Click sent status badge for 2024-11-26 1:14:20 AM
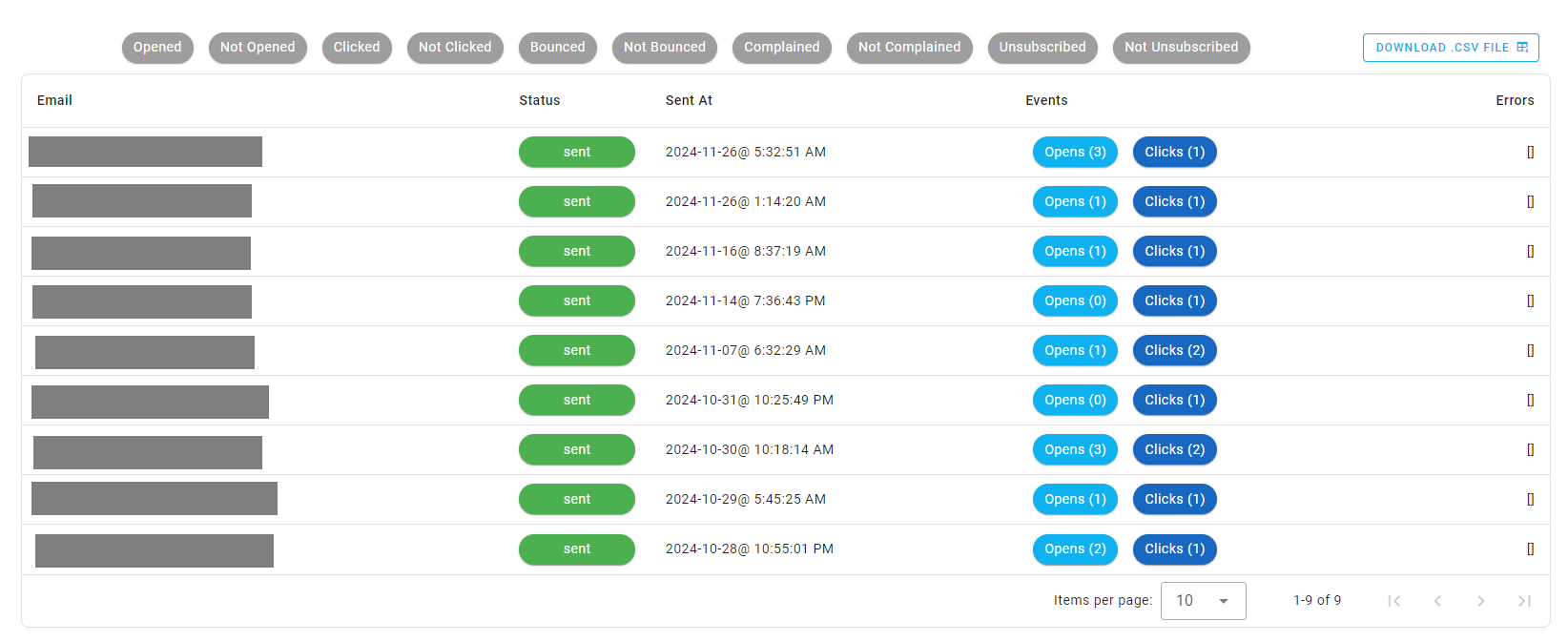The height and width of the screenshot is (642, 1568). pos(577,201)
